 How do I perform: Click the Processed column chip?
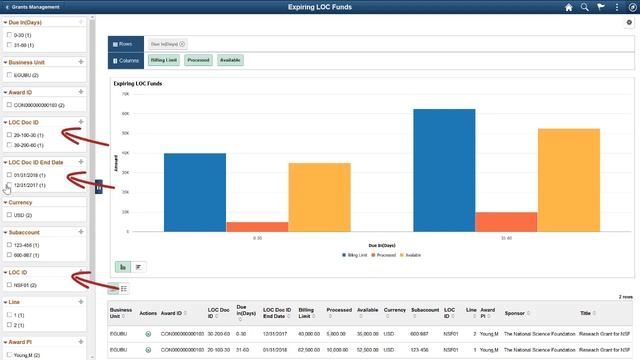[198, 60]
